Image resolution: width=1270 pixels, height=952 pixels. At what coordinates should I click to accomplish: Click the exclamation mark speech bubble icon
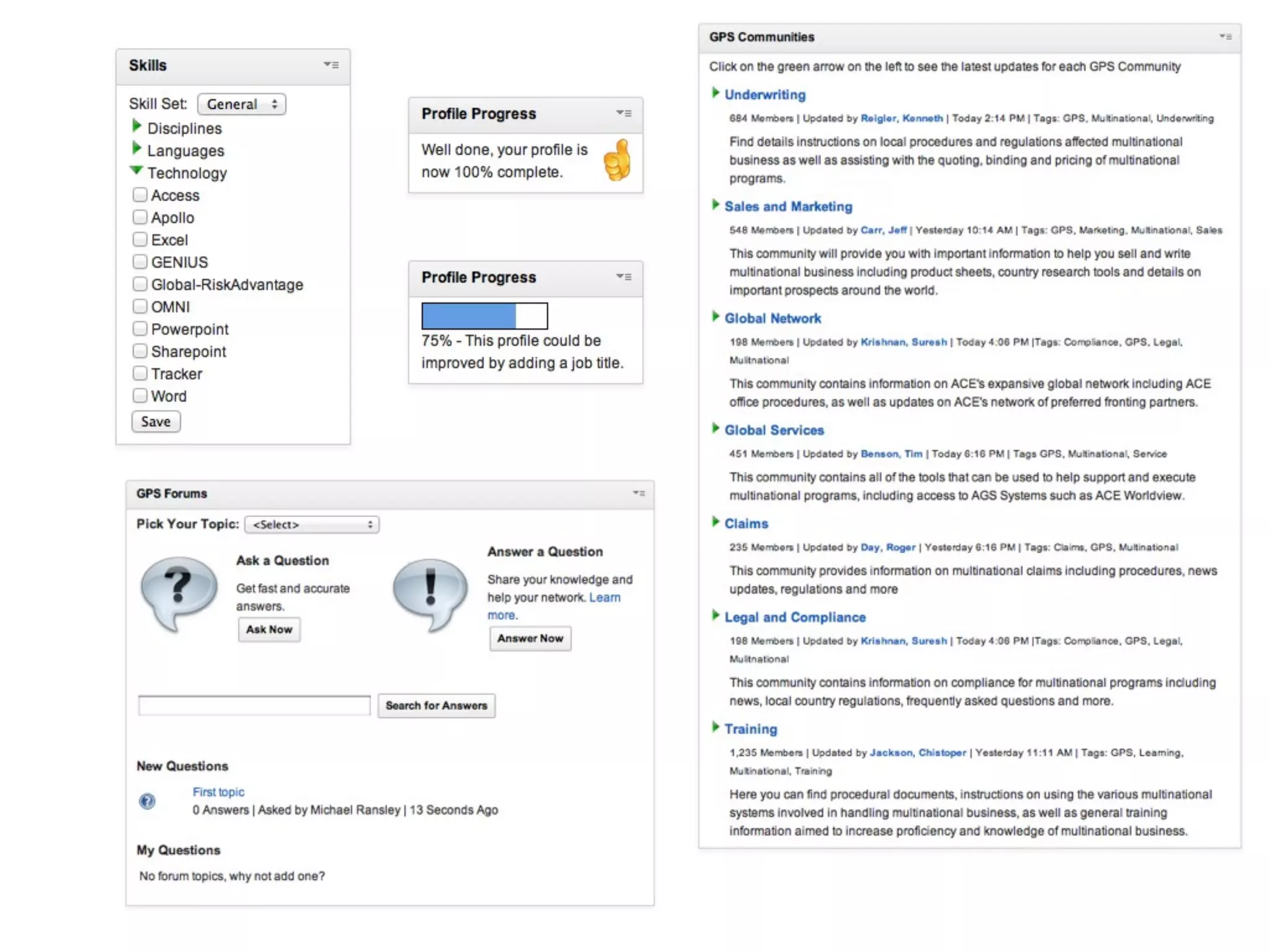[430, 593]
